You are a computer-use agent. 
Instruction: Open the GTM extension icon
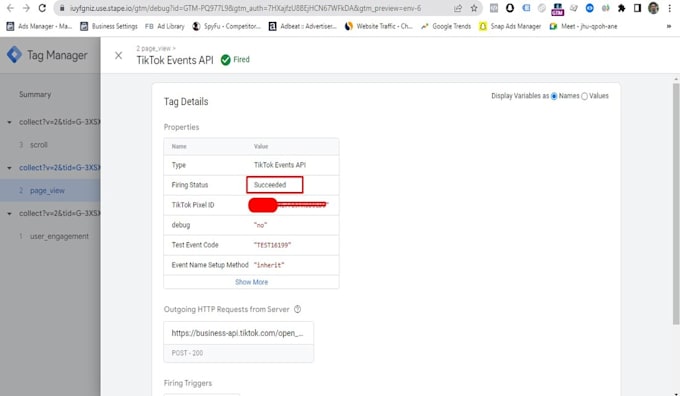[x=557, y=8]
